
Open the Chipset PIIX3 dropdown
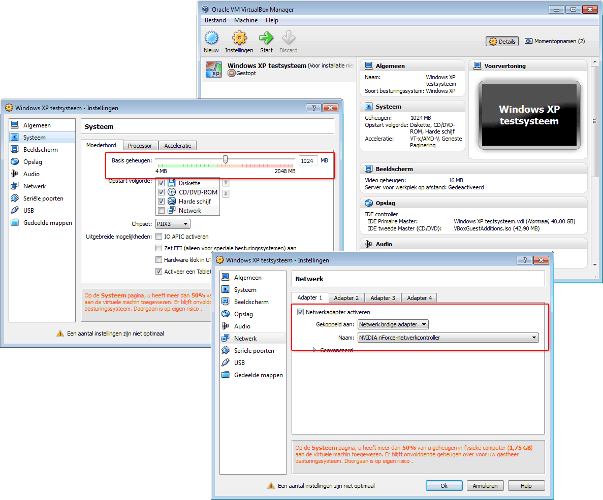173,224
